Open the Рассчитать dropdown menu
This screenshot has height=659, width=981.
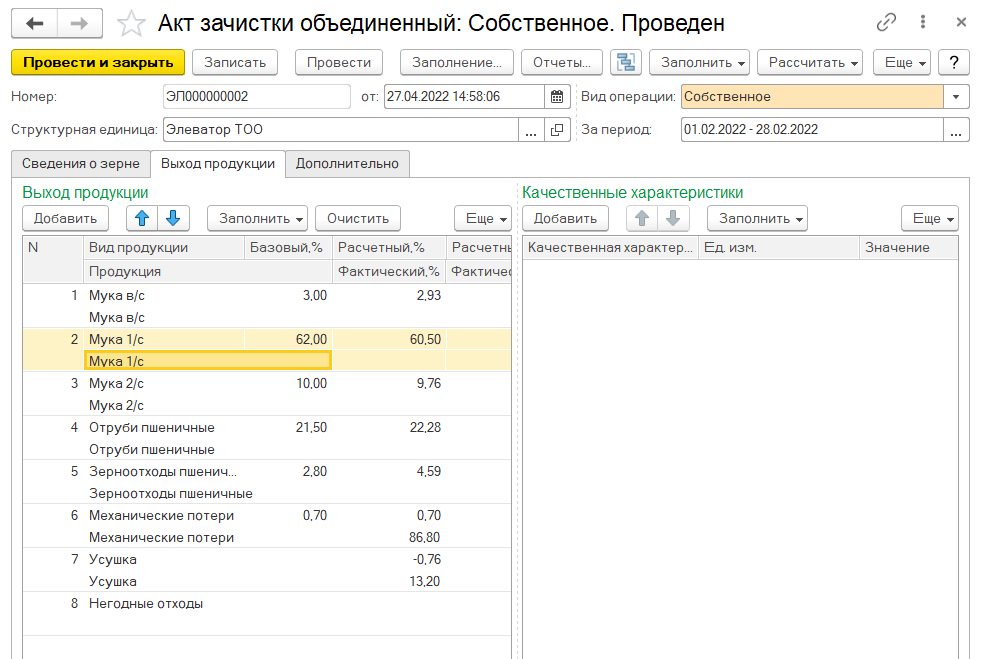[814, 62]
